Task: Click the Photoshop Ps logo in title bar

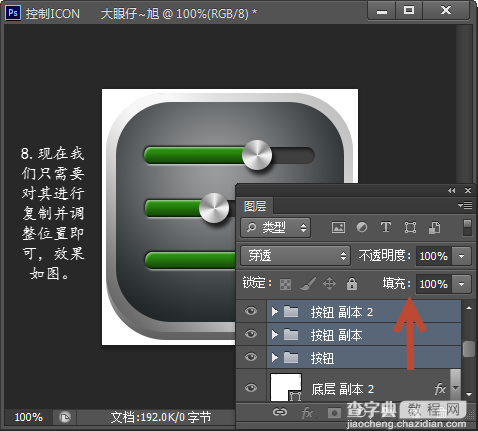Action: (x=13, y=13)
